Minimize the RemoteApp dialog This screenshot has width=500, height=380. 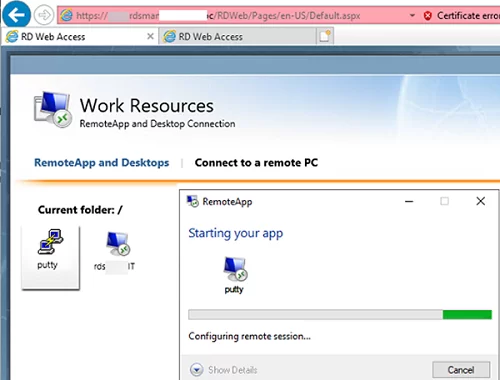pyautogui.click(x=409, y=201)
